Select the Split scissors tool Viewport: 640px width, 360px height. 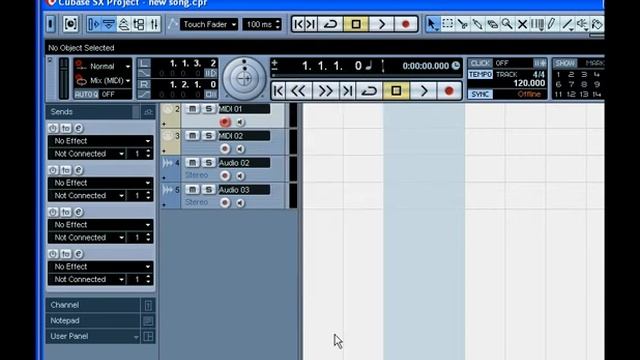[462, 24]
